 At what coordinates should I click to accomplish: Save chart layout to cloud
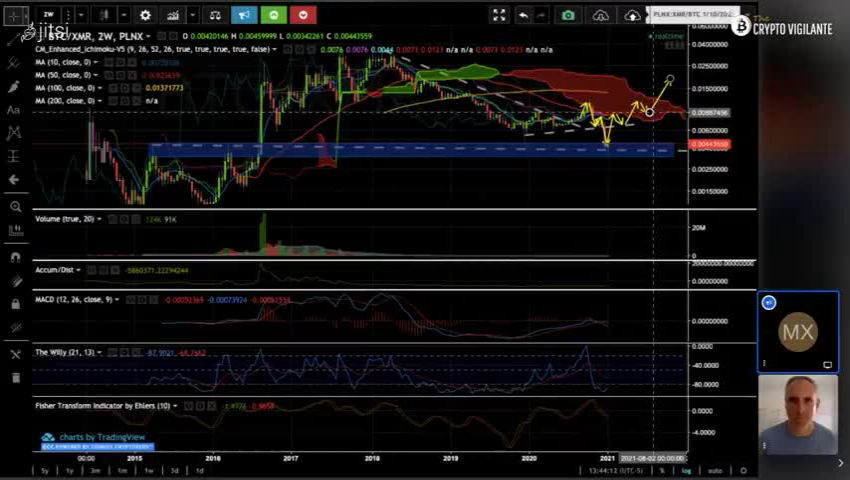[x=632, y=16]
